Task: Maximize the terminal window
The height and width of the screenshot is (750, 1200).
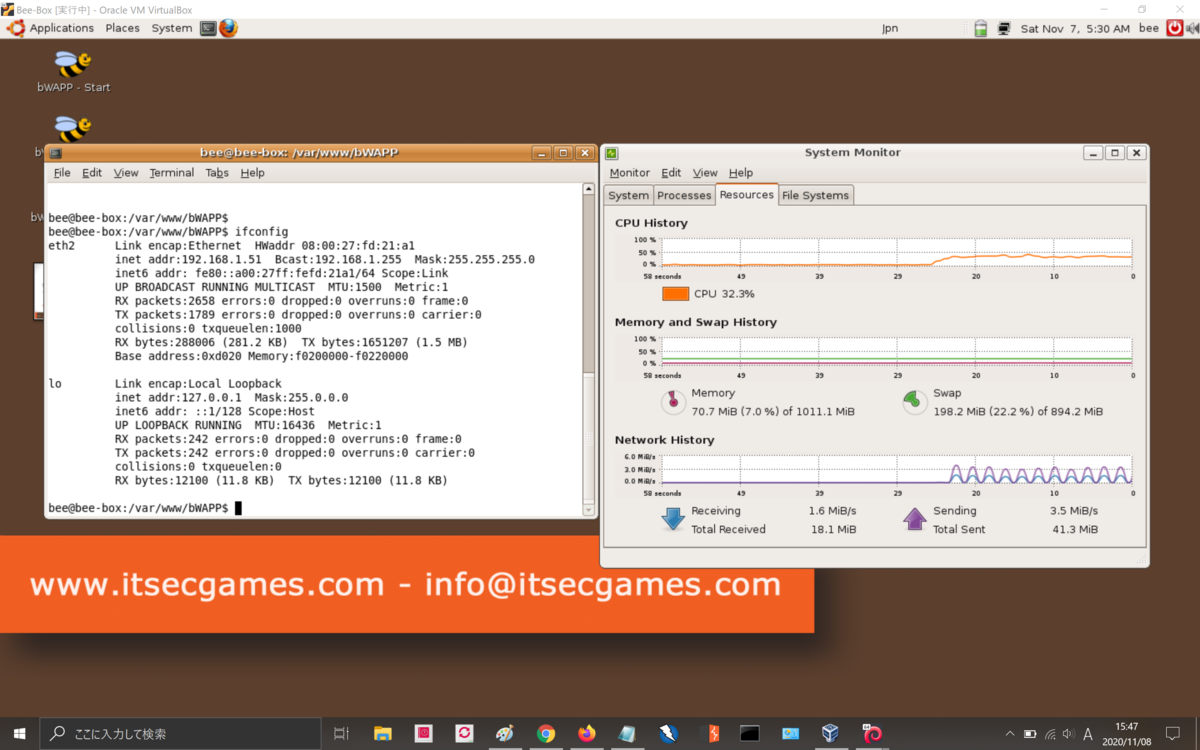Action: (563, 153)
